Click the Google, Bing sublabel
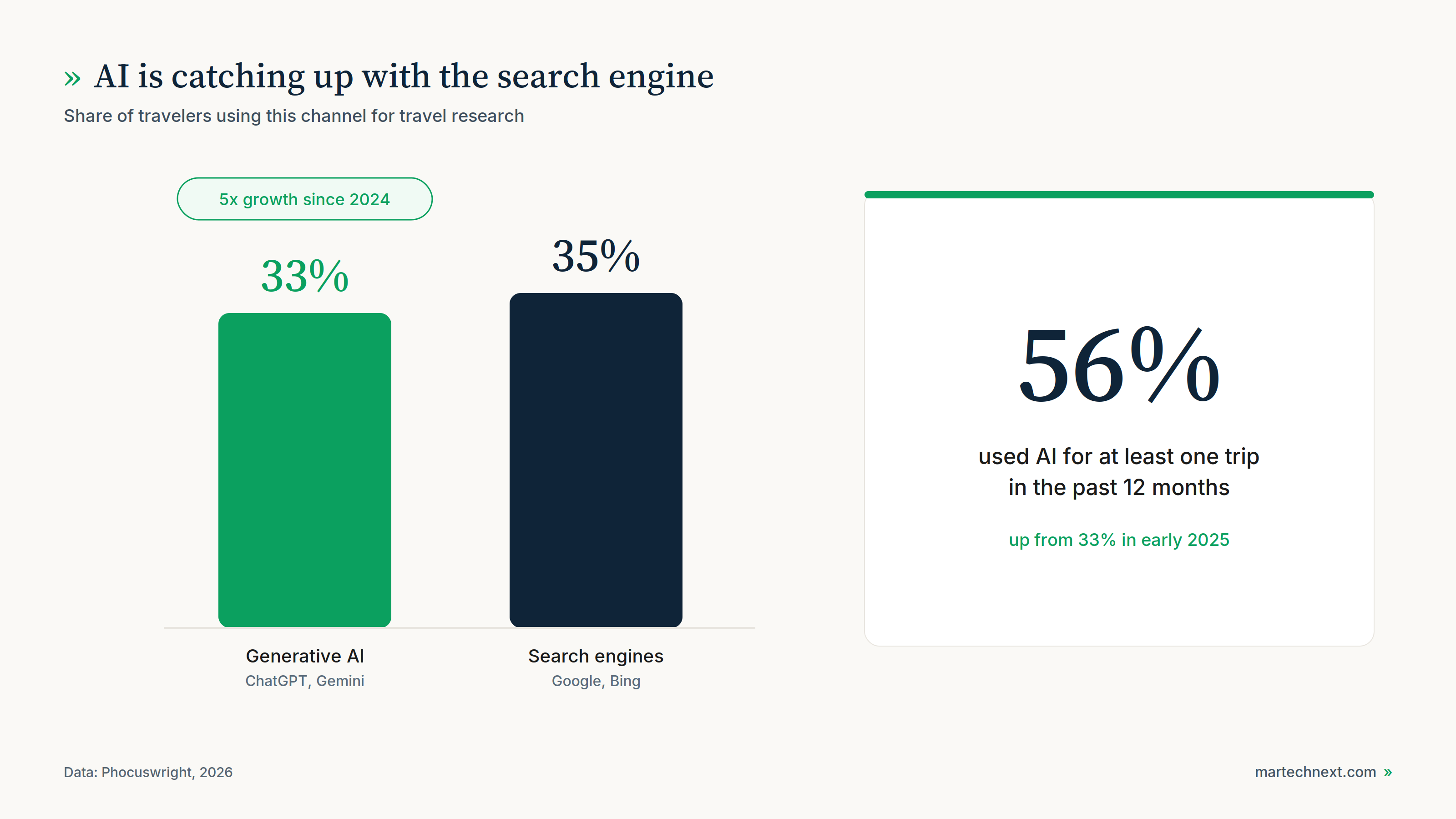 [x=596, y=681]
